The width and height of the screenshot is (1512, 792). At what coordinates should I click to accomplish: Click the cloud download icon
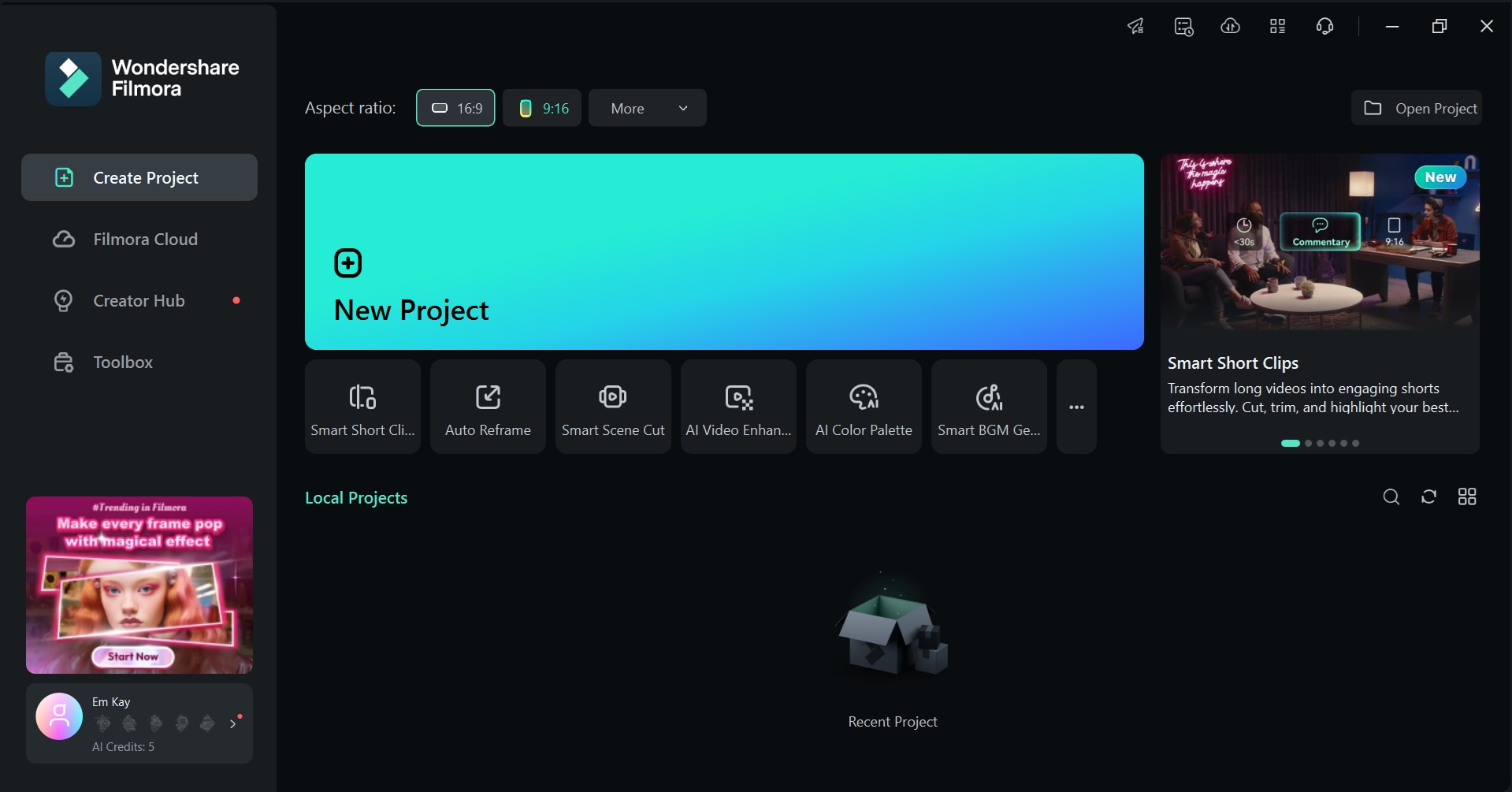point(1231,26)
